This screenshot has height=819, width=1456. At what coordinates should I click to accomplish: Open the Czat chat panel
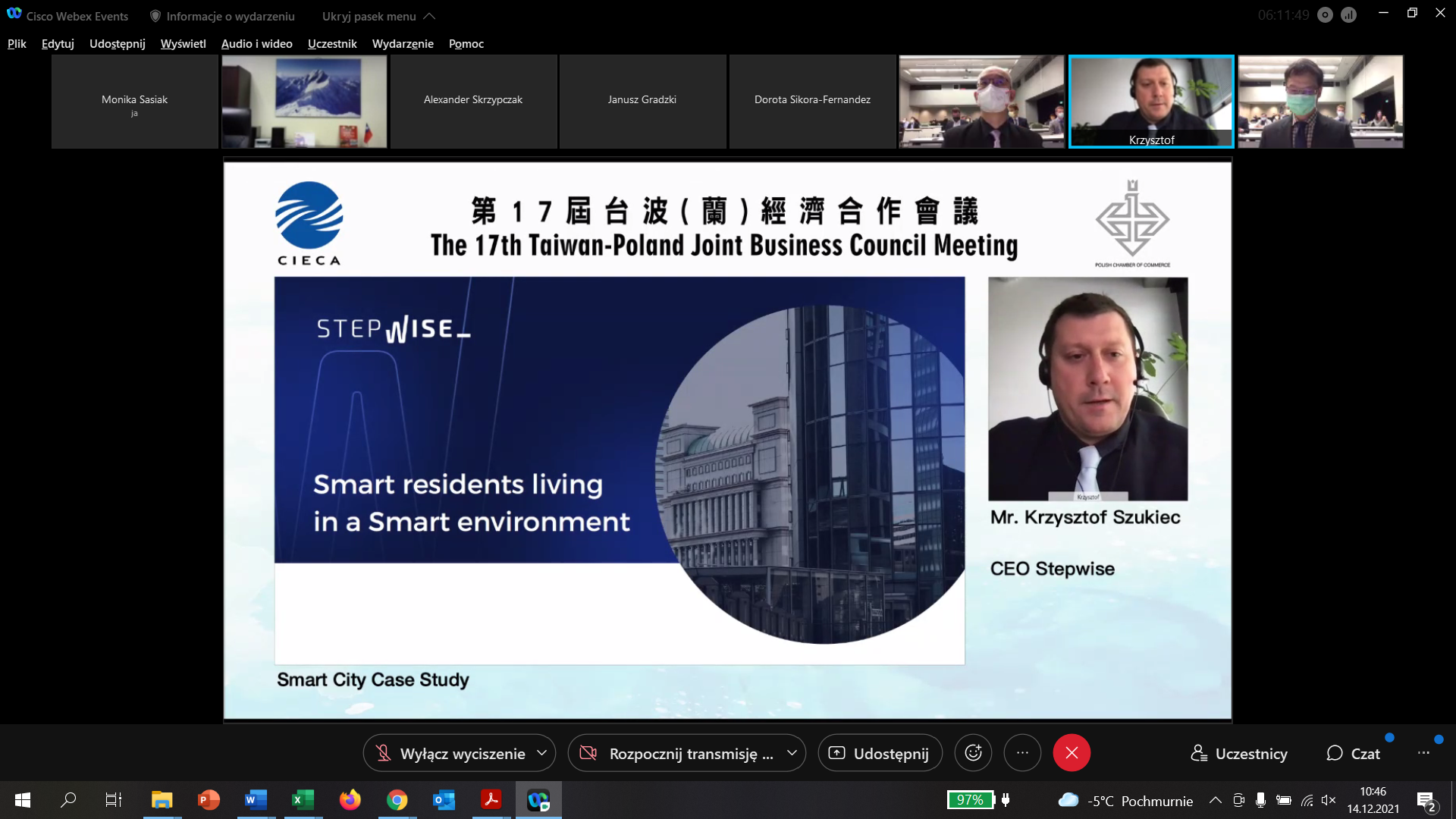(x=1354, y=754)
